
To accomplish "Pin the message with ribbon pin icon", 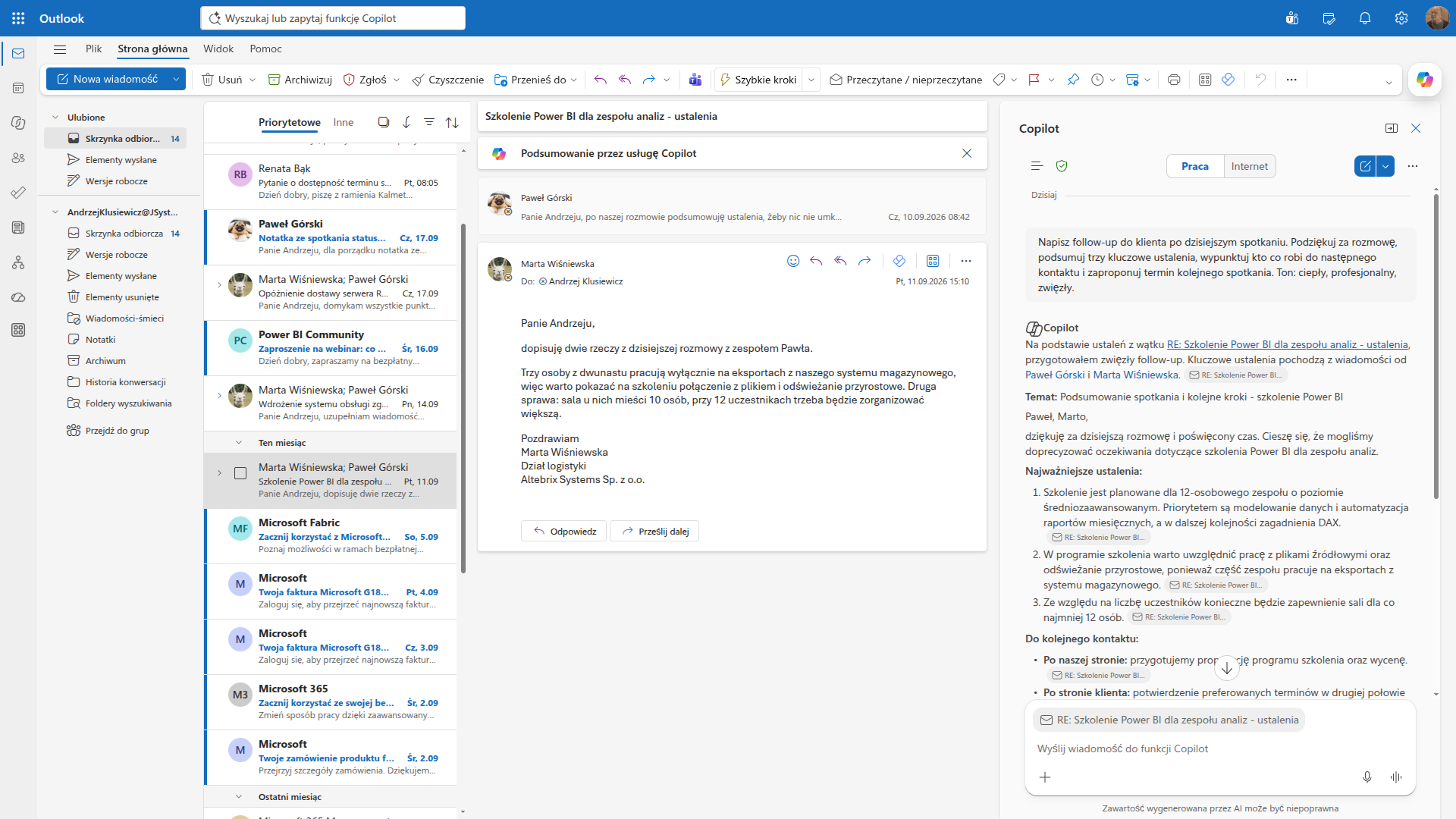I will click(1073, 80).
